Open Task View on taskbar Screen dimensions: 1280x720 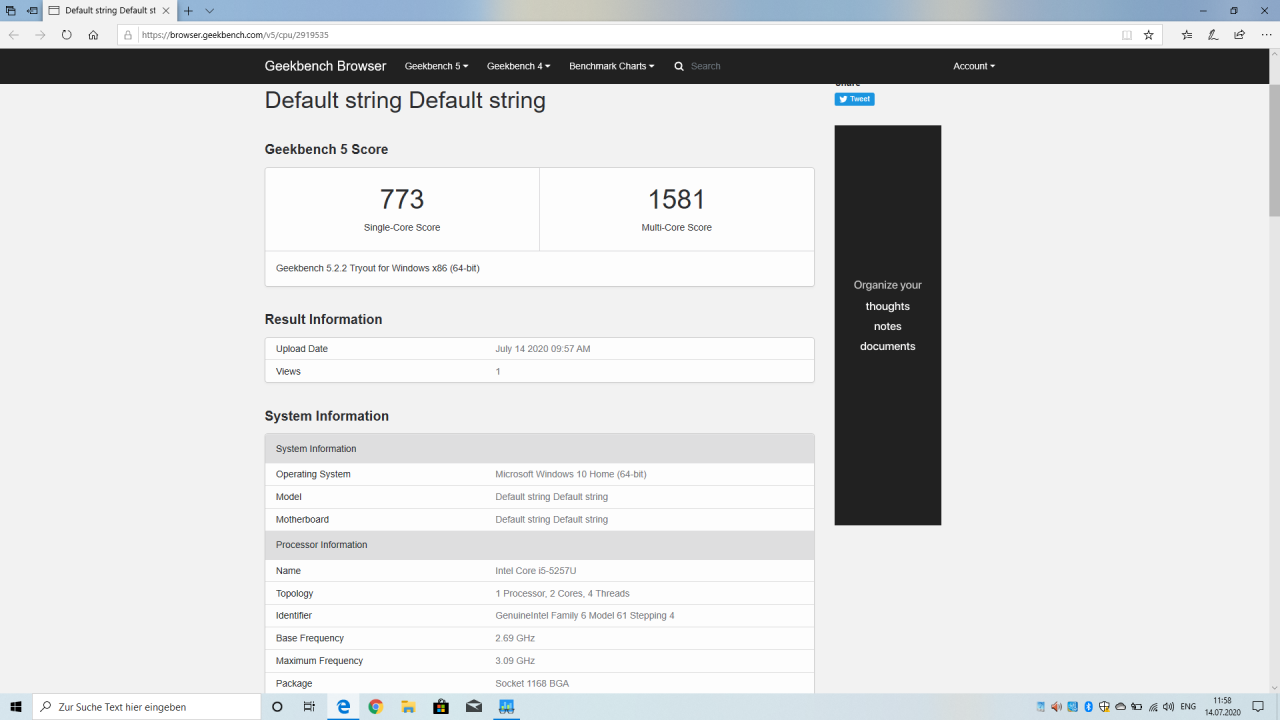(x=309, y=707)
